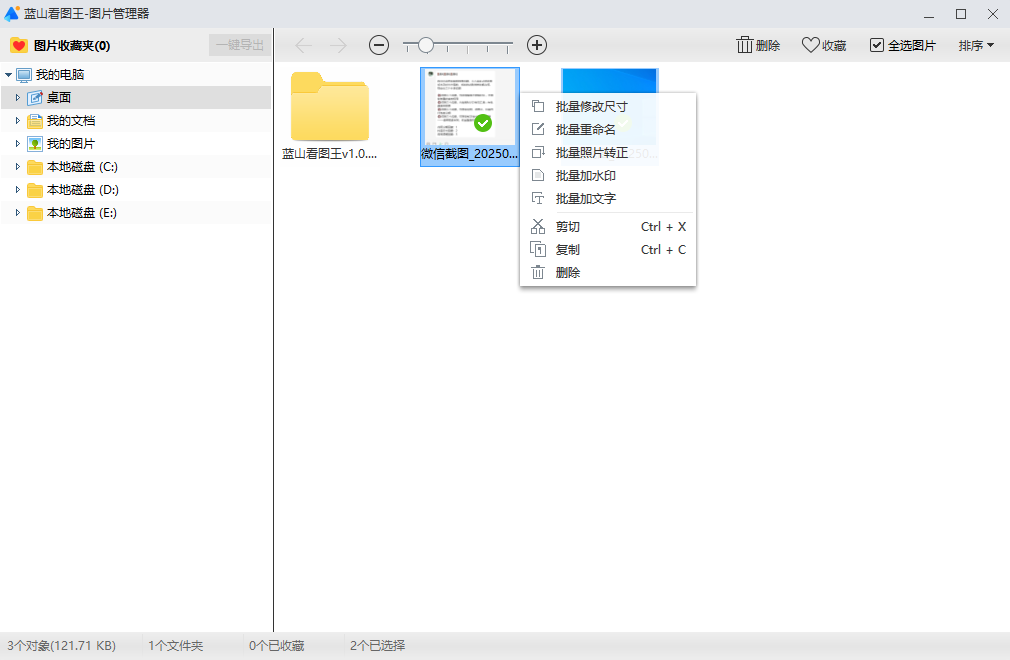Click the heart 收藏 toolbar icon

810,45
